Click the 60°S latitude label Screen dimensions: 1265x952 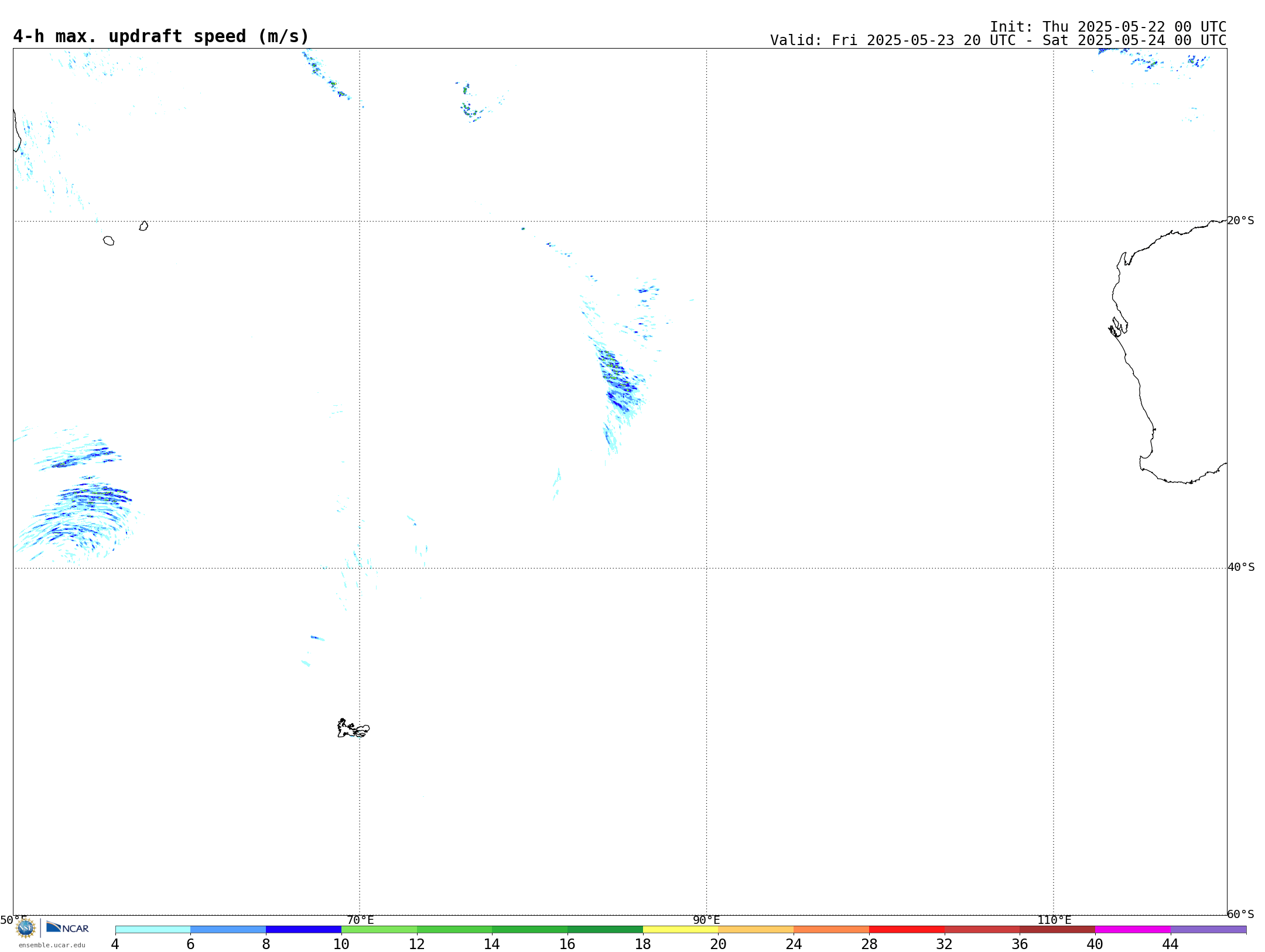(x=1241, y=914)
